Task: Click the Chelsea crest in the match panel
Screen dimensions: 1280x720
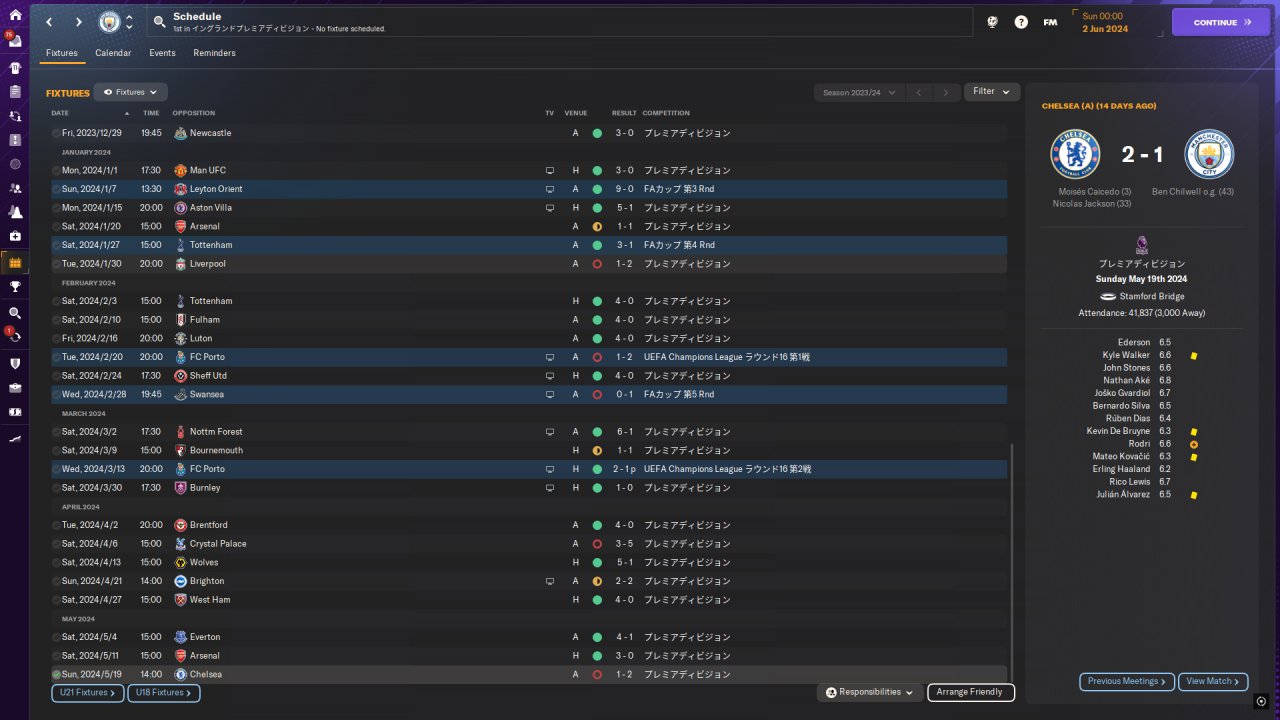Action: 1075,154
